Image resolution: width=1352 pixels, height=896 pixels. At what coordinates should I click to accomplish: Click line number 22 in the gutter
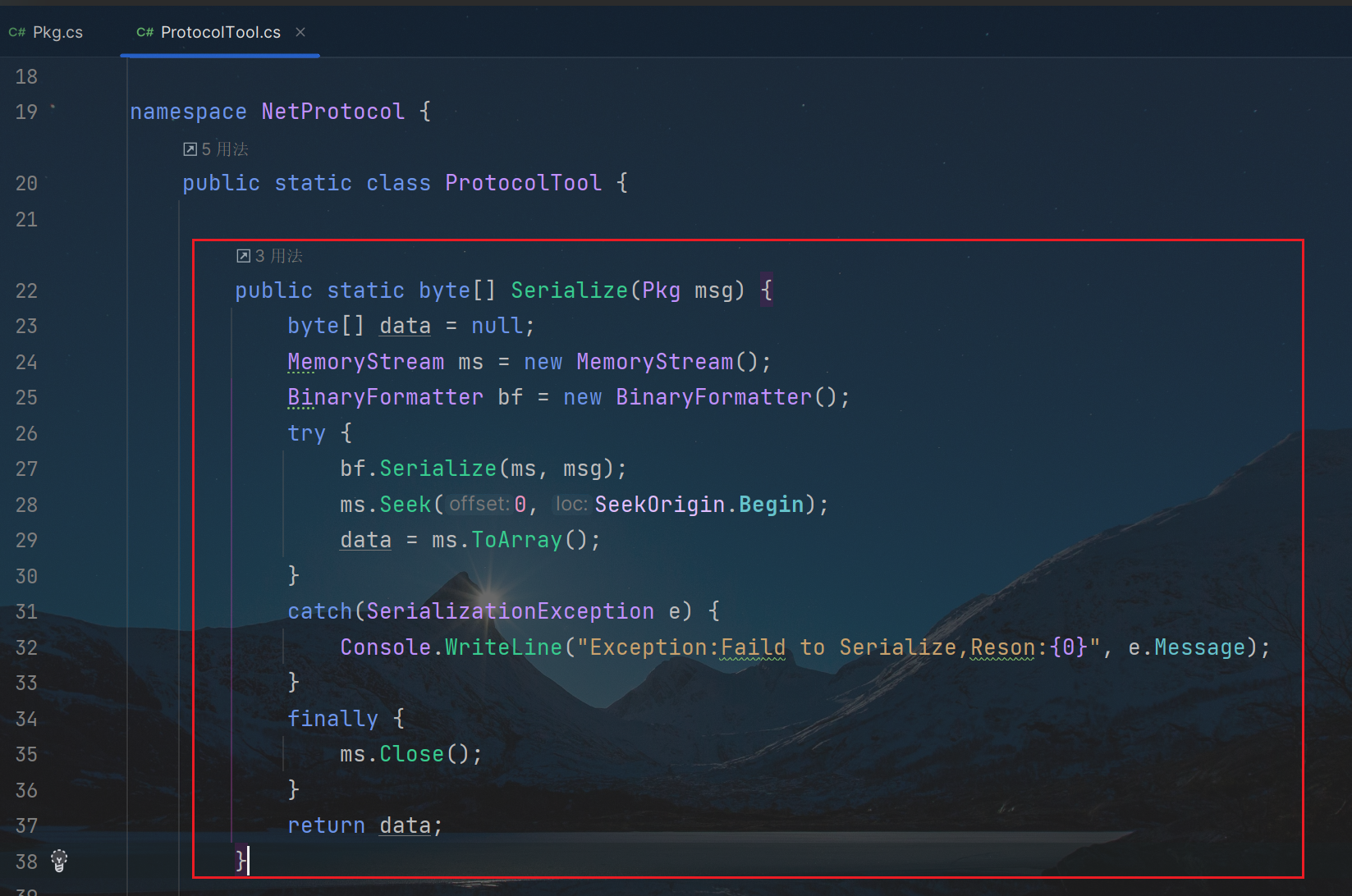tap(26, 290)
